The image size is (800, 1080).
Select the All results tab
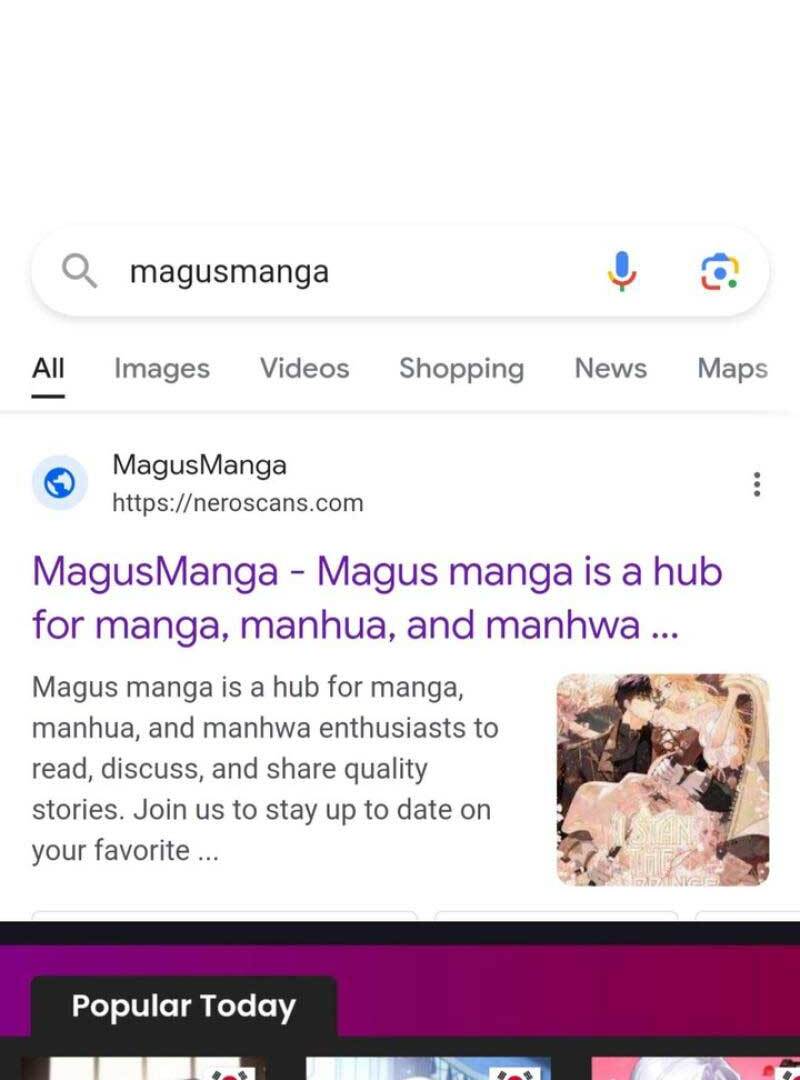coord(48,368)
